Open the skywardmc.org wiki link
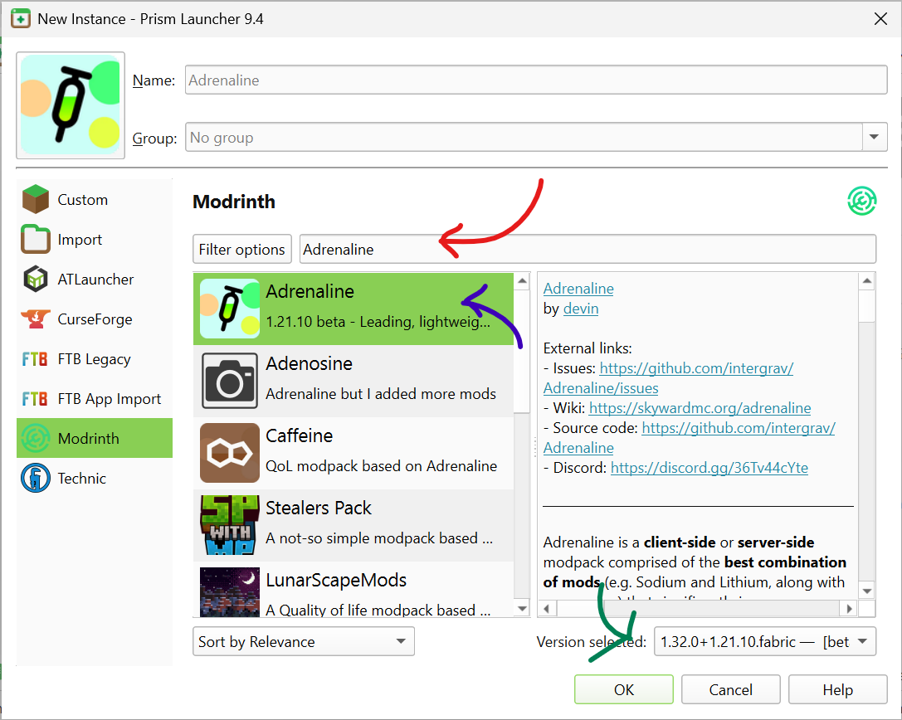This screenshot has width=902, height=720. [x=700, y=408]
